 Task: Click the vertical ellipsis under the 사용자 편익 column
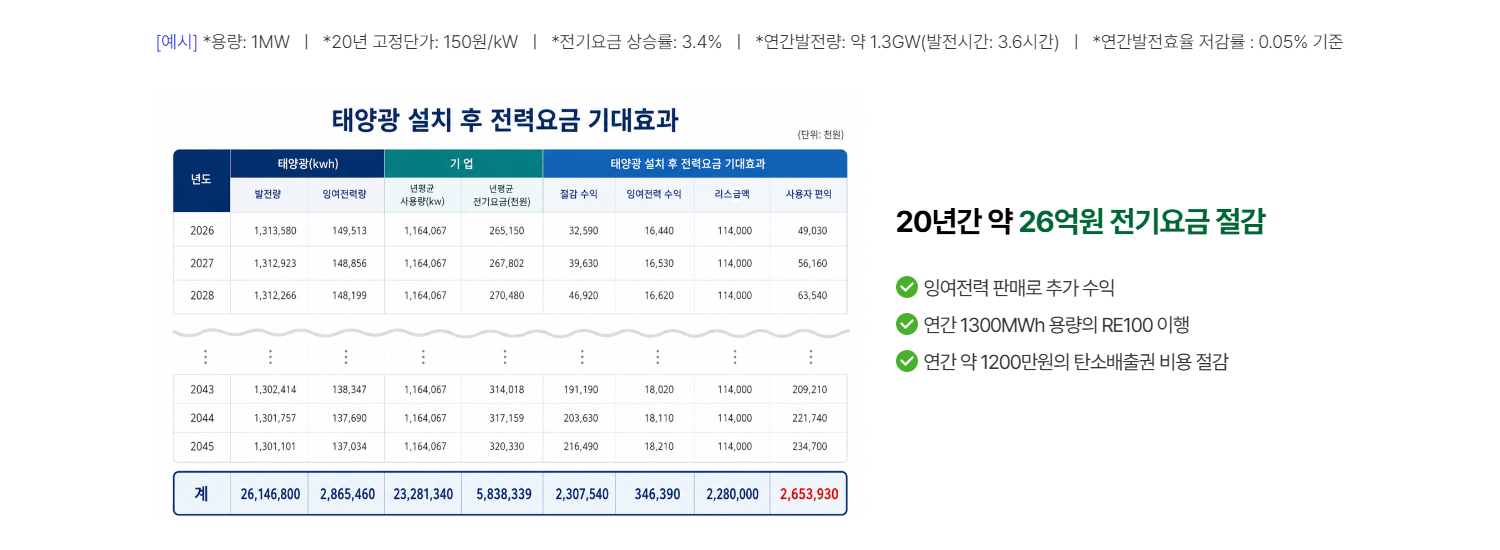(810, 357)
